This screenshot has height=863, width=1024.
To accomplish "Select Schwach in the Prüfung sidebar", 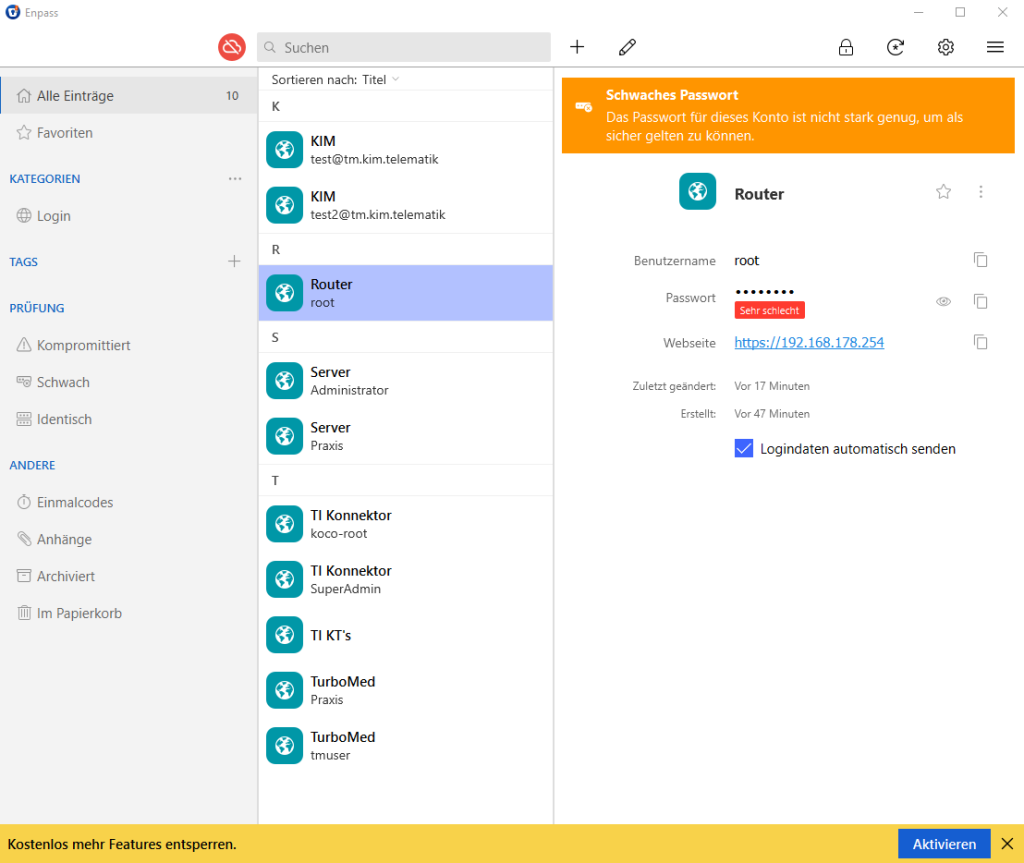I will coord(63,382).
